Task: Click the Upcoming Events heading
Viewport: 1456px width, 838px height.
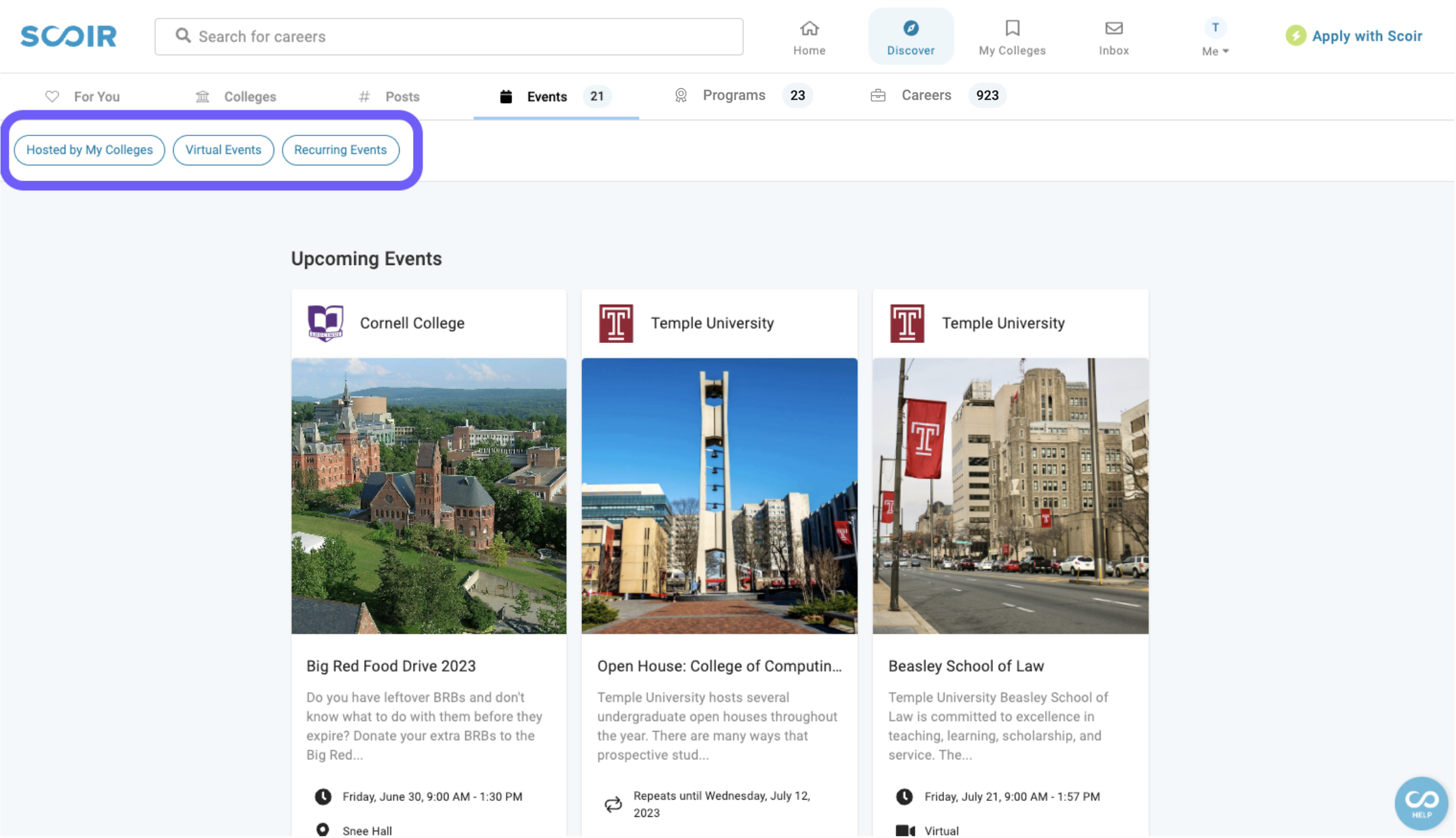Action: click(x=367, y=258)
